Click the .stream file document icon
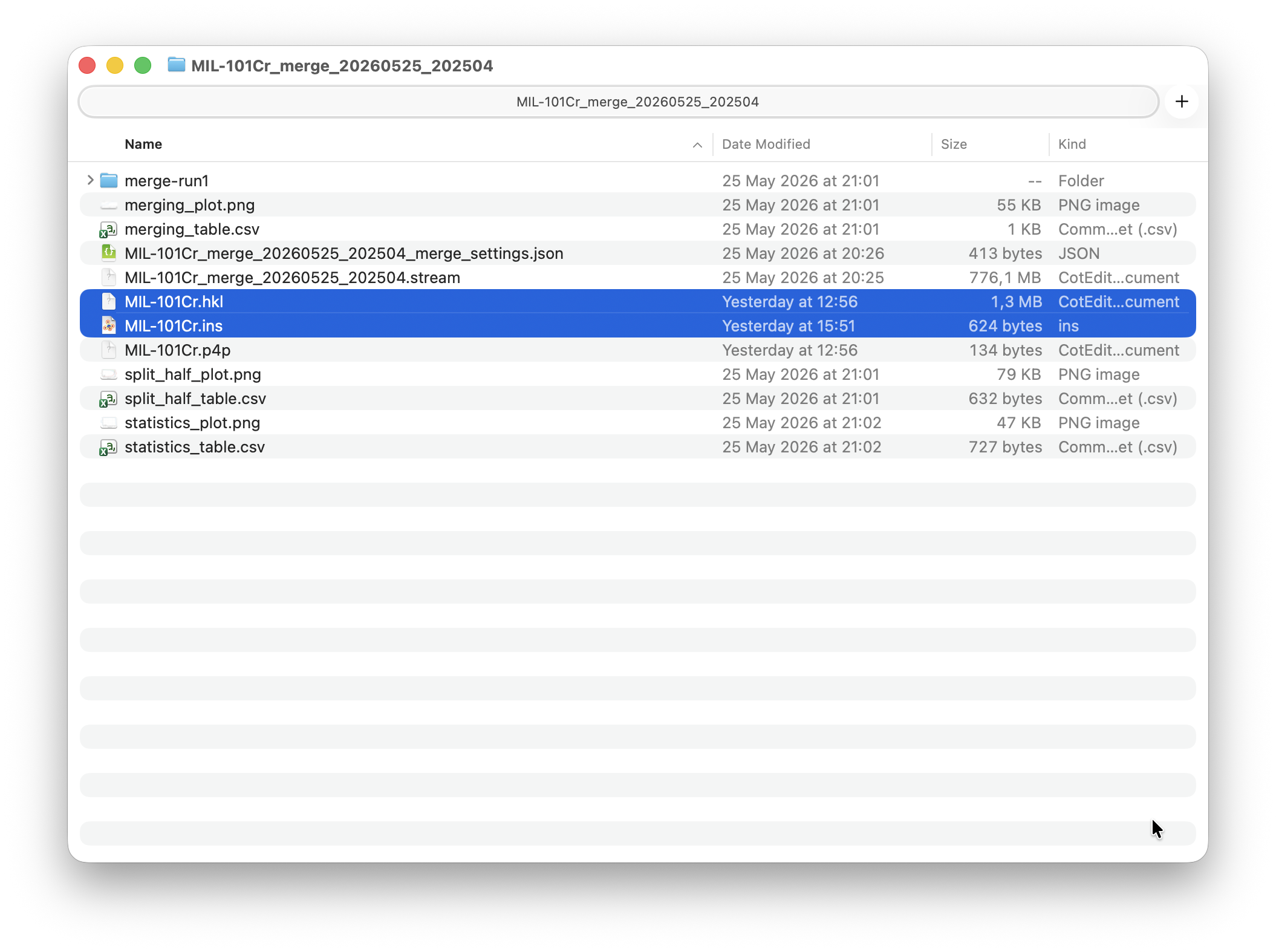This screenshot has width=1276, height=952. (109, 277)
